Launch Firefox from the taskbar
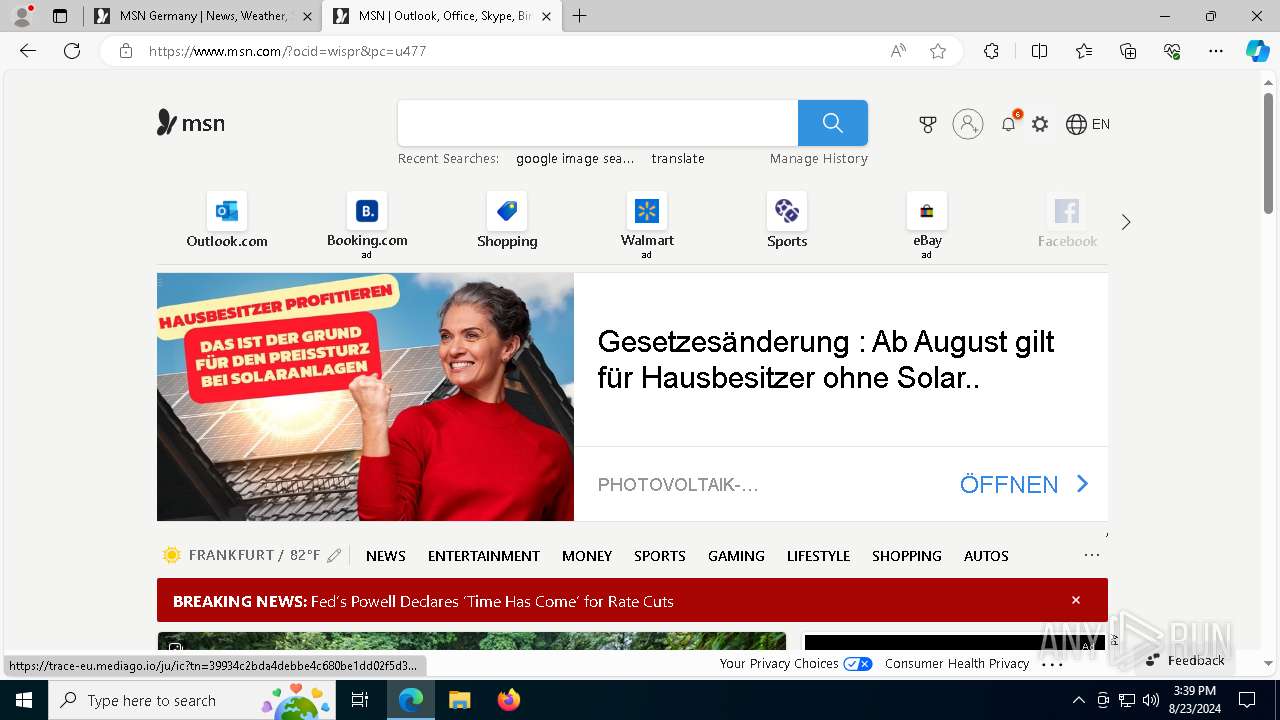Viewport: 1280px width, 720px height. tap(508, 700)
